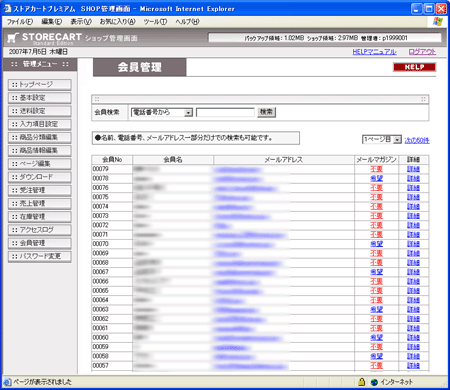The width and height of the screenshot is (450, 390).
Task: Click the メールアドレス column header
Action: (284, 160)
